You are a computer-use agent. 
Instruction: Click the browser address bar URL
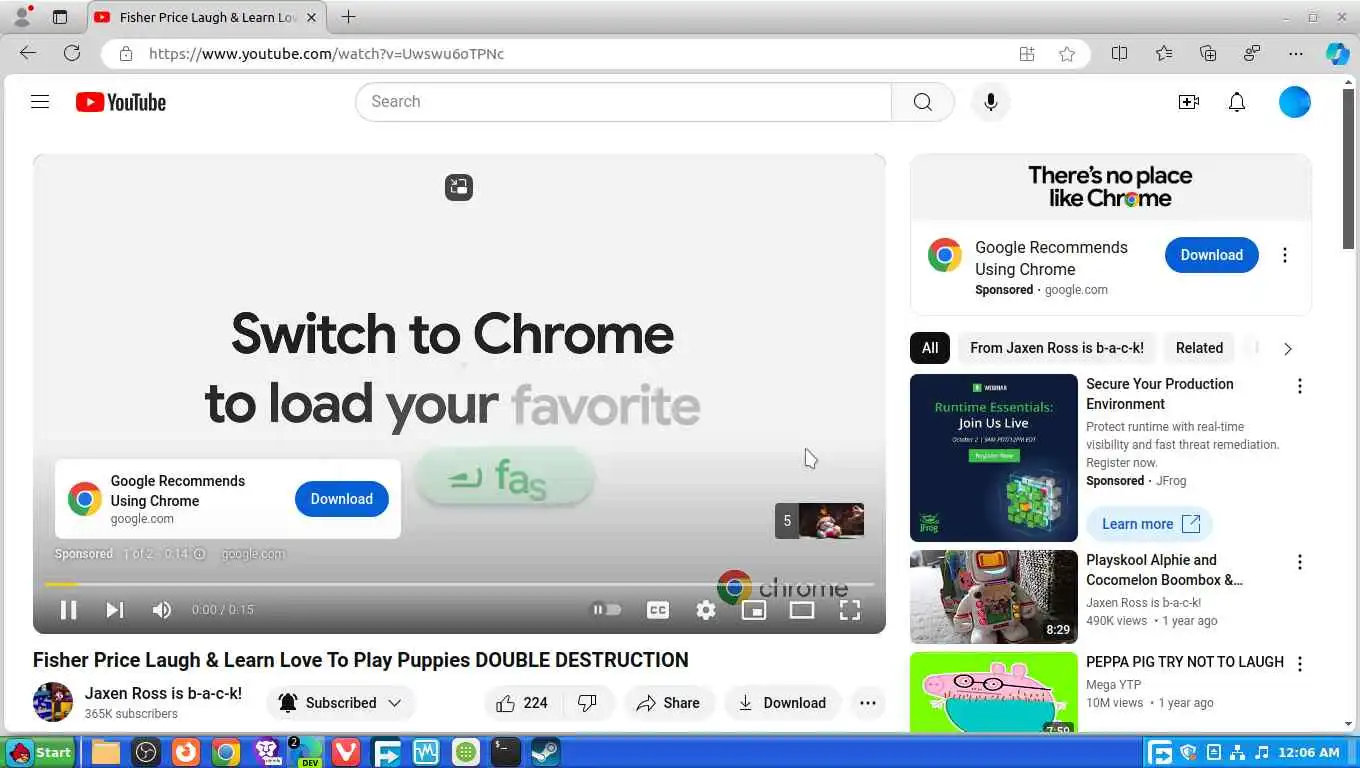coord(326,54)
